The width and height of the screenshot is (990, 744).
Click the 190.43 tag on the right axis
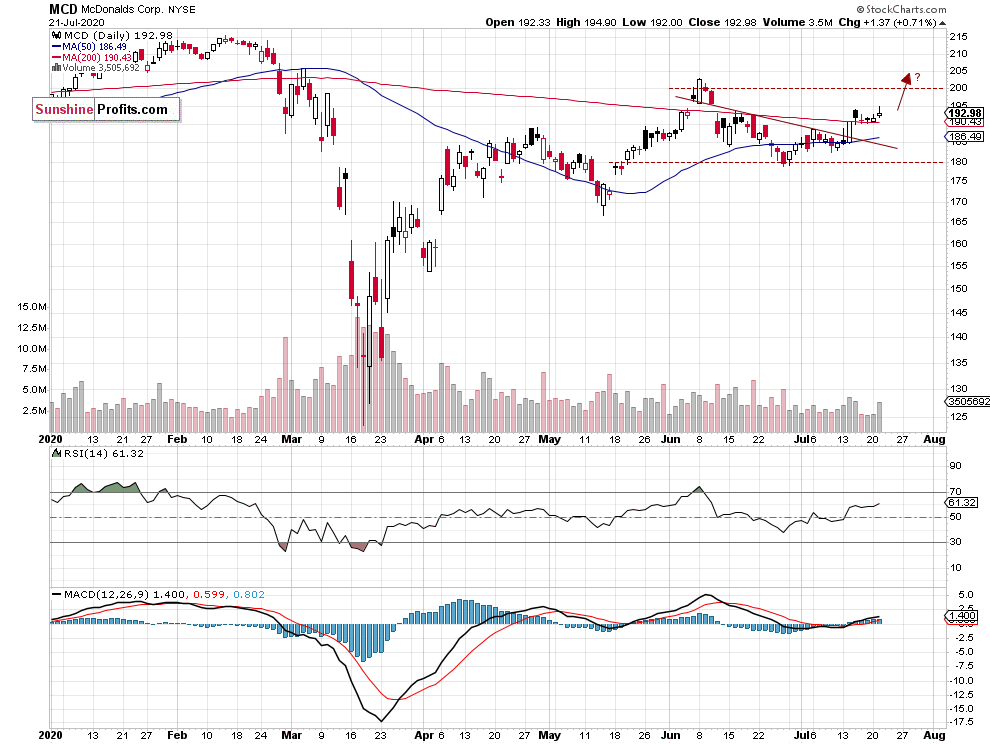(964, 122)
